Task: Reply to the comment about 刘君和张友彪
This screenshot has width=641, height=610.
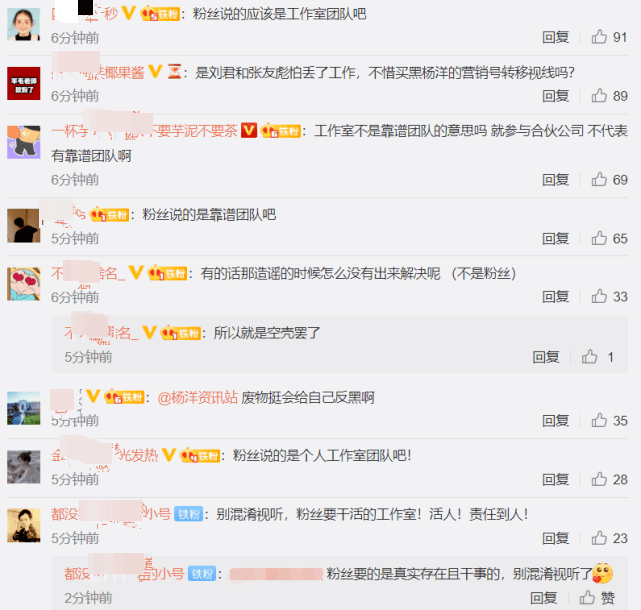Action: point(556,96)
